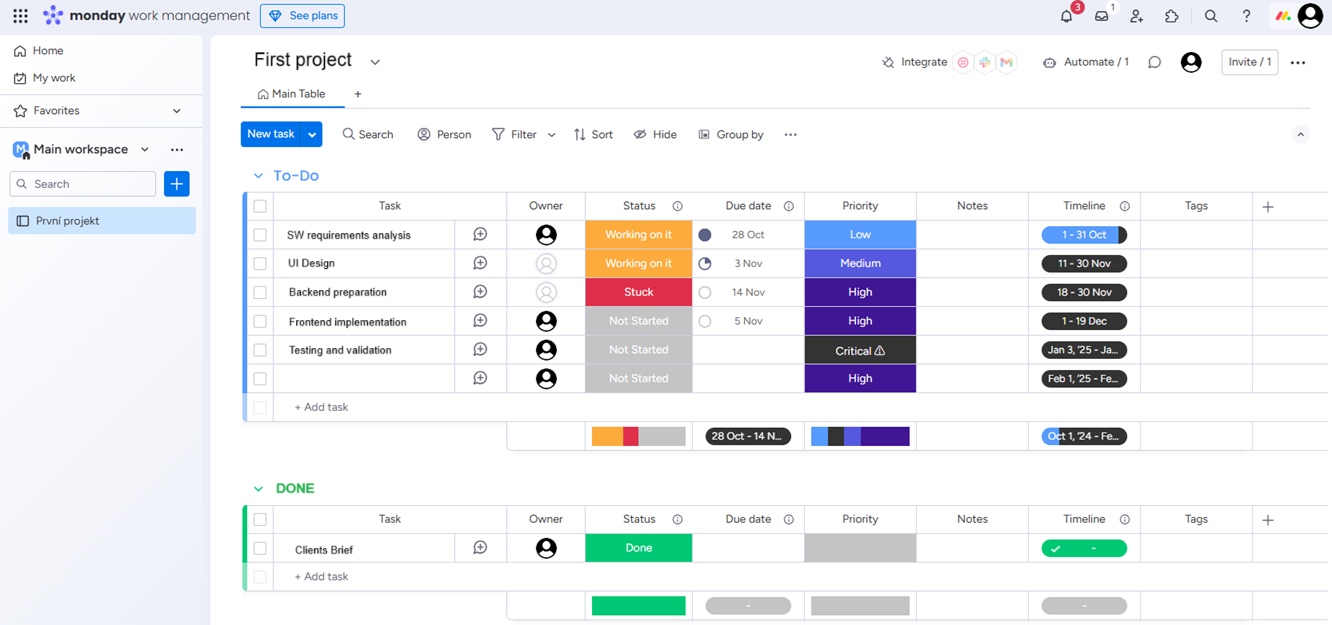Open the New task dropdown arrow
The image size is (1332, 625).
[312, 134]
